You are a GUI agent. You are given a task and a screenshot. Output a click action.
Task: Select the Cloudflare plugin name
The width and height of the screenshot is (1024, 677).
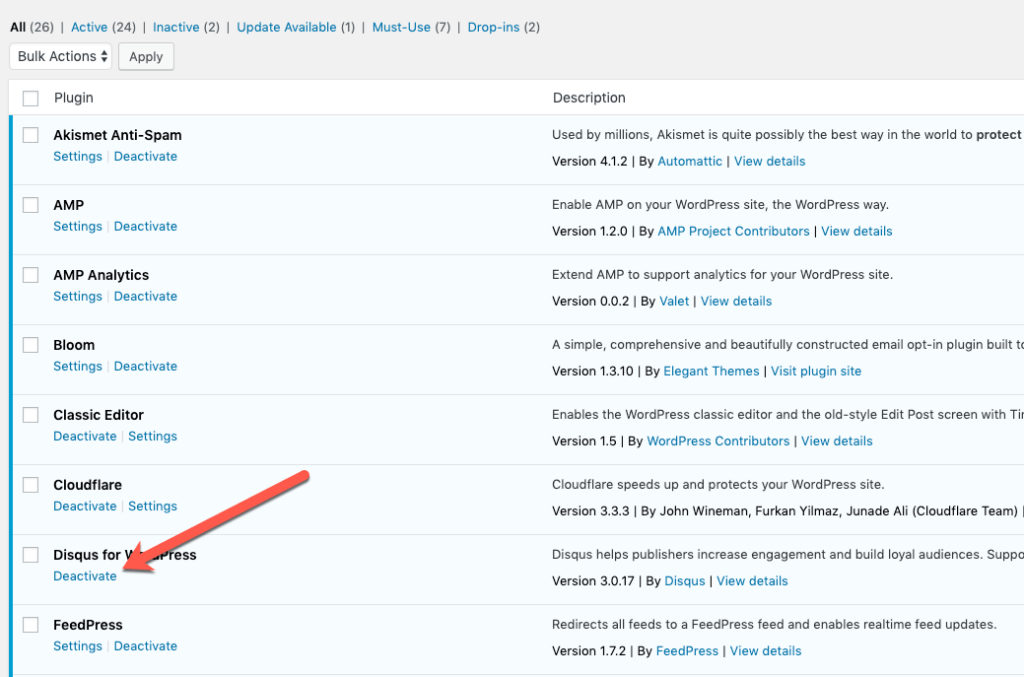coord(88,484)
